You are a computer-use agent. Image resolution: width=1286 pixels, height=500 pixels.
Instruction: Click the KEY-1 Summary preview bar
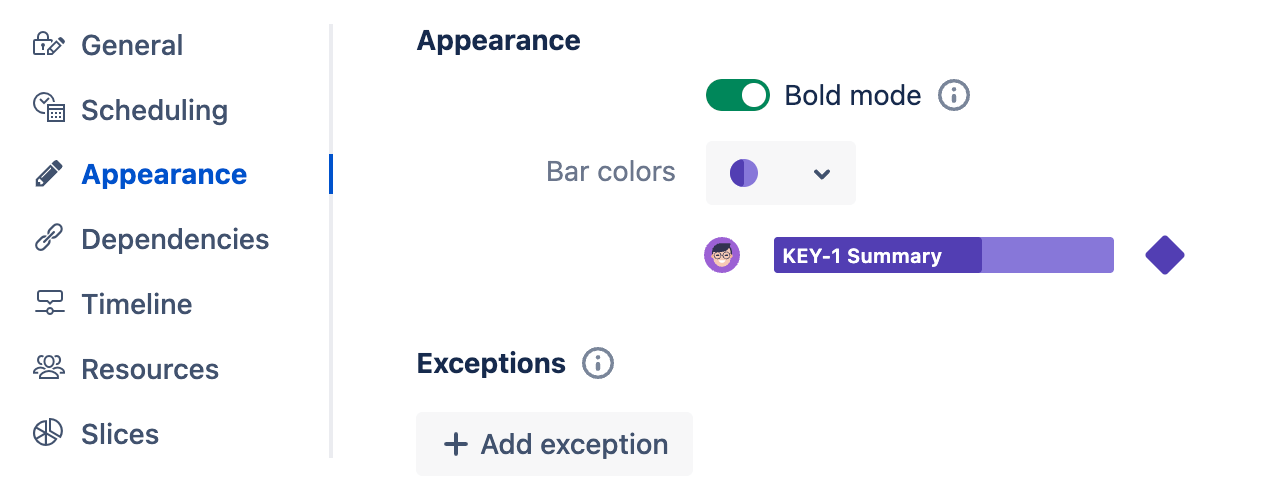click(x=943, y=255)
